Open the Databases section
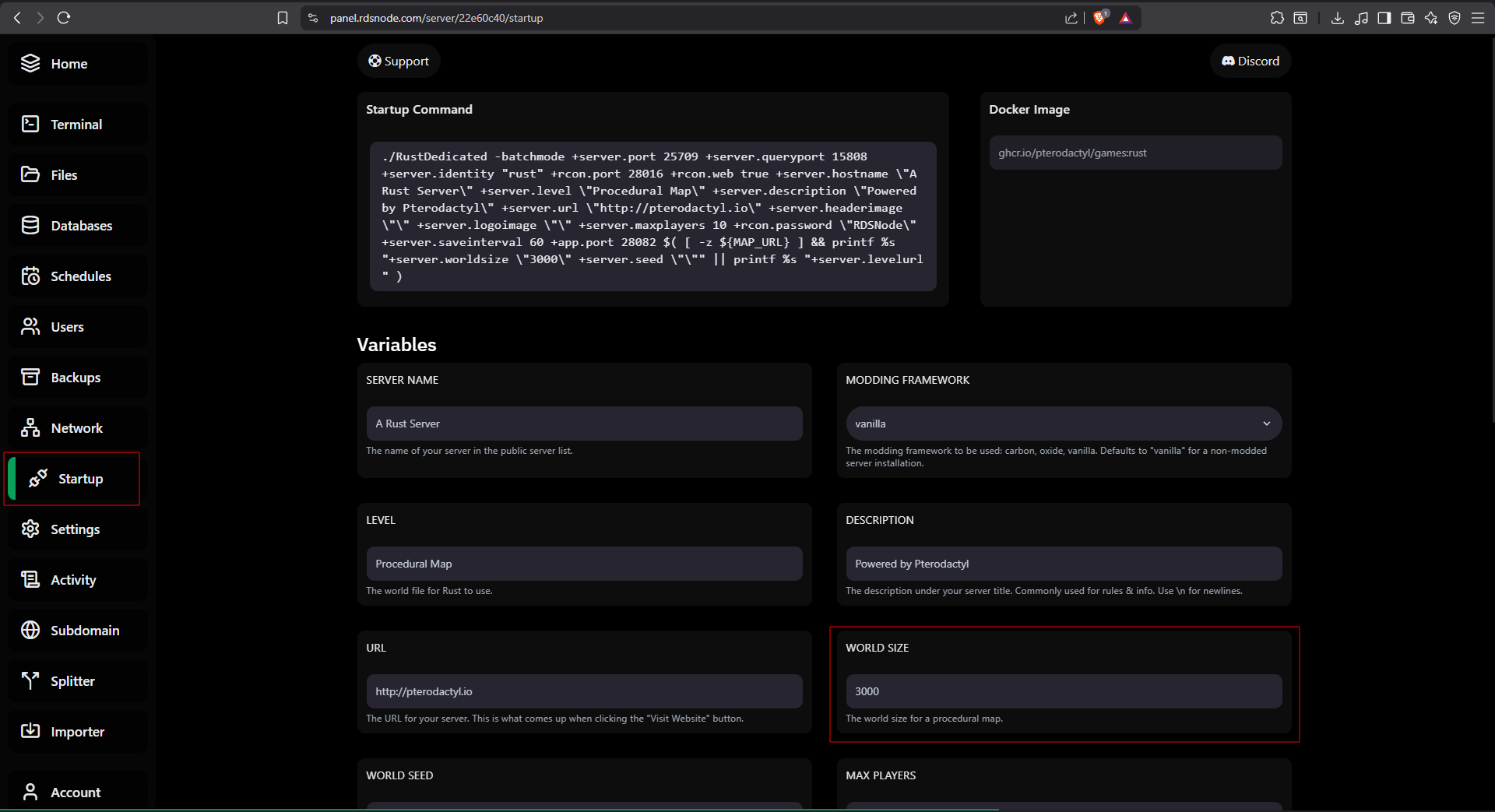Viewport: 1495px width, 812px height. coord(76,226)
